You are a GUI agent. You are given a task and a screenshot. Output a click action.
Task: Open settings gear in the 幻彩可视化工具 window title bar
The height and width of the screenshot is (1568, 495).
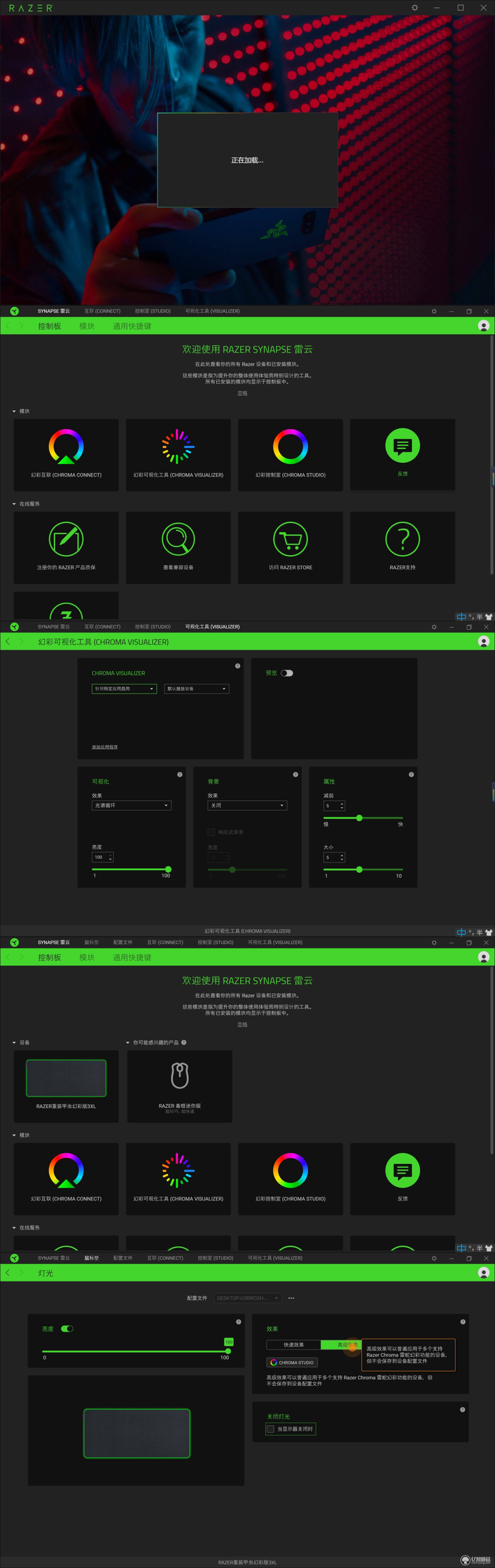434,627
